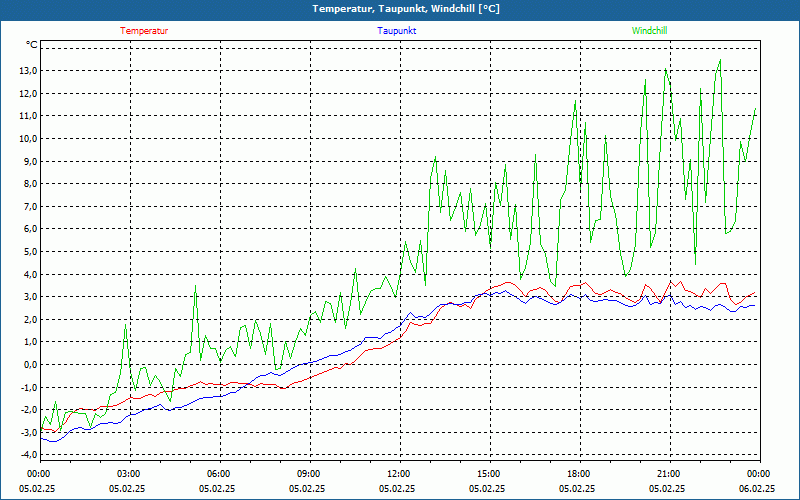Click the 15:00 time label on x-axis

pyautogui.click(x=489, y=474)
